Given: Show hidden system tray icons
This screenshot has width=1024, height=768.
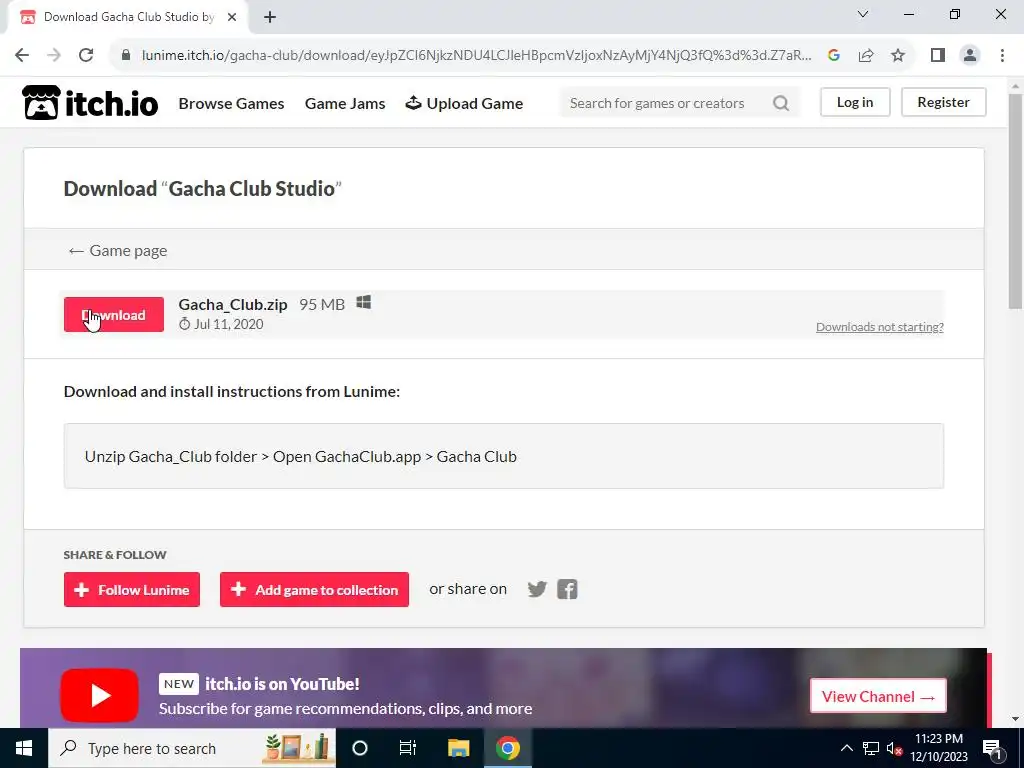Looking at the screenshot, I should point(846,748).
